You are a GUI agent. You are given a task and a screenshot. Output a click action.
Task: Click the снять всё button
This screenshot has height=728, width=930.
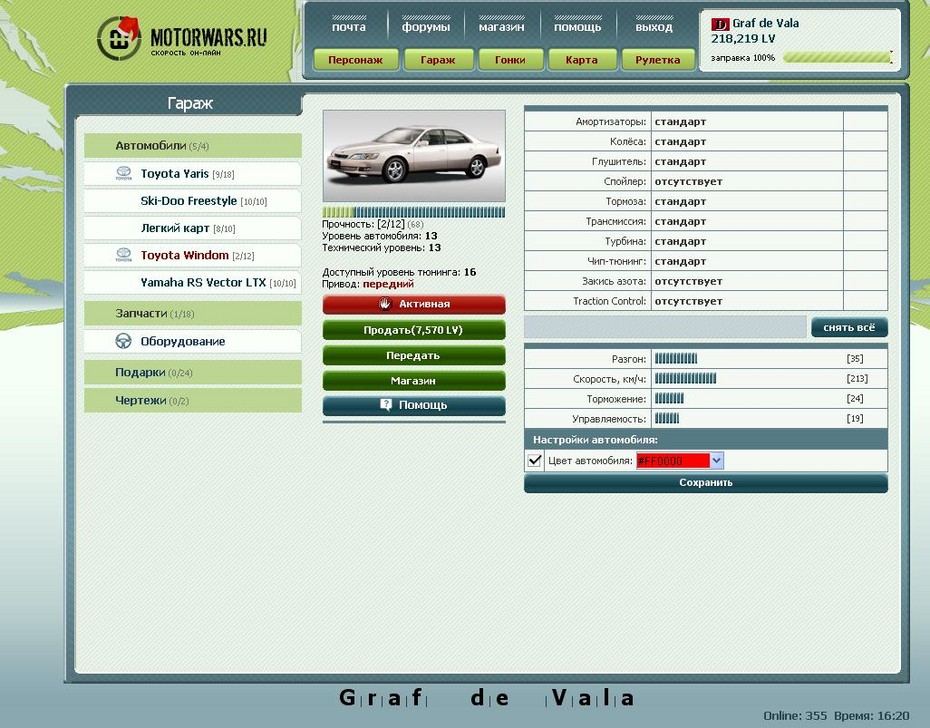[x=849, y=328]
